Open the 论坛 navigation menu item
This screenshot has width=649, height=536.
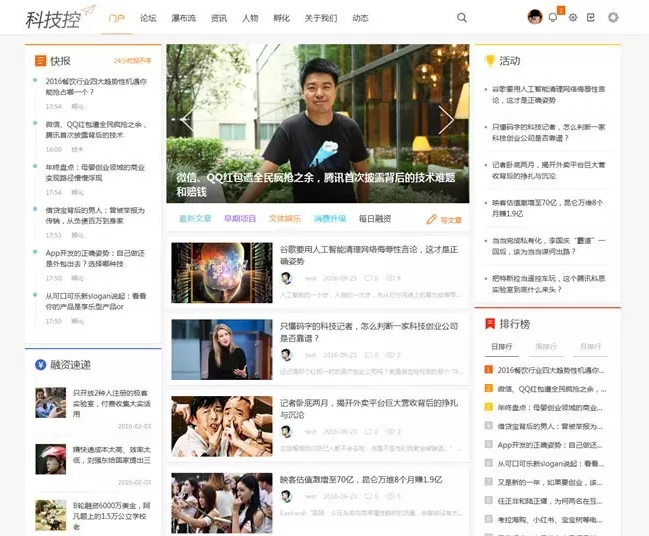coord(148,18)
